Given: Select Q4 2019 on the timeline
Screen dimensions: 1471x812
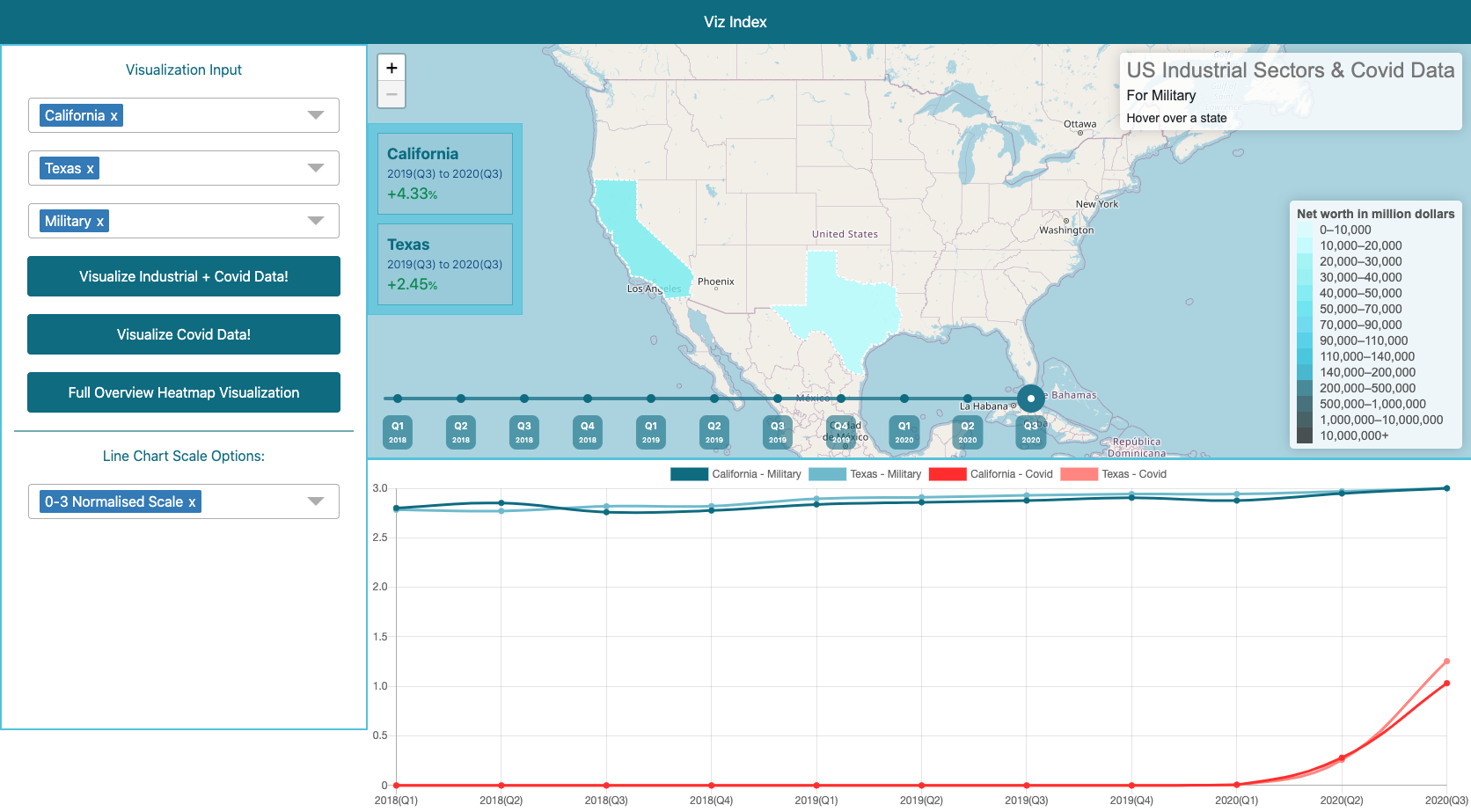Looking at the screenshot, I should (841, 432).
